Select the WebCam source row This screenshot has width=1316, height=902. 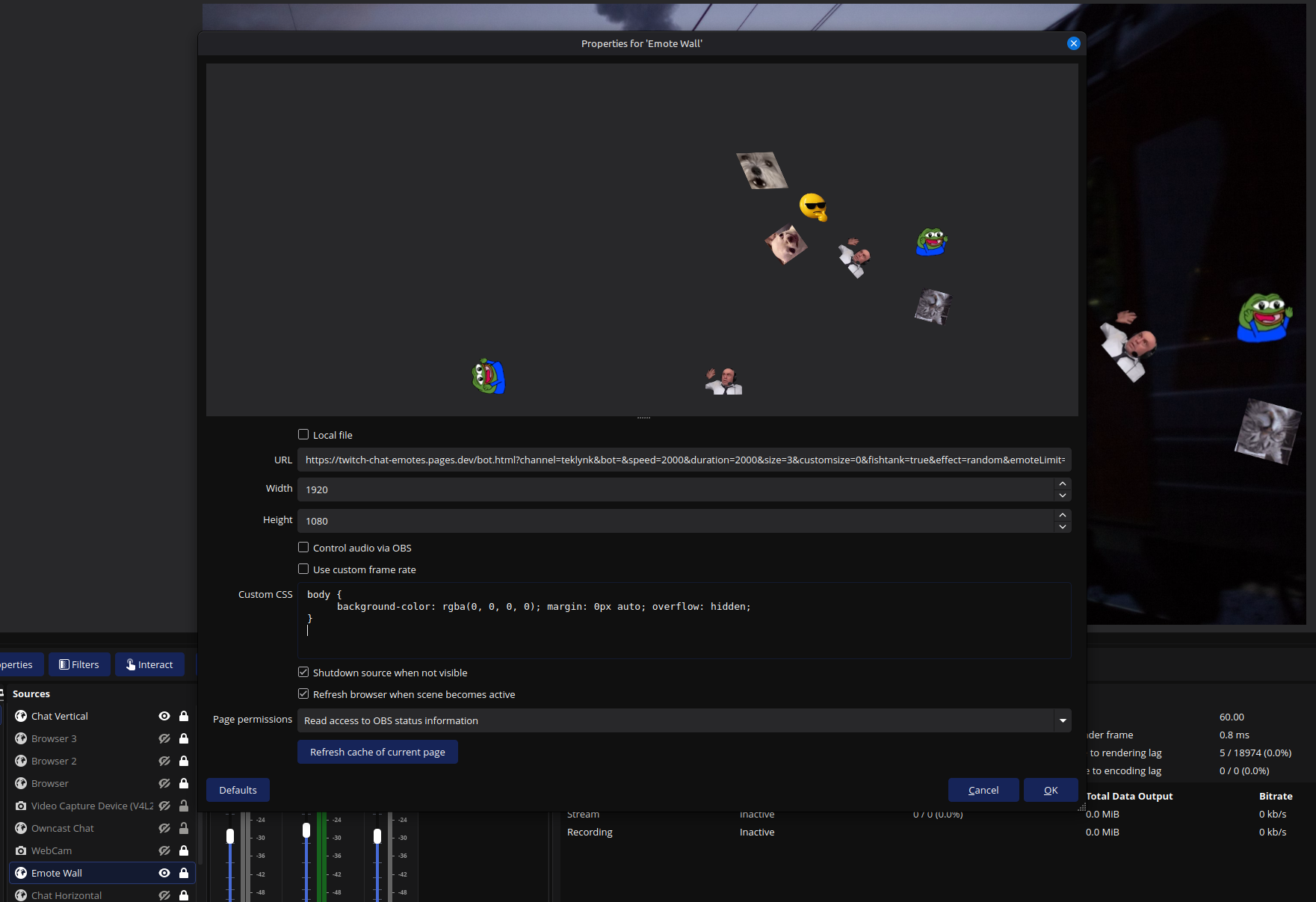[102, 850]
